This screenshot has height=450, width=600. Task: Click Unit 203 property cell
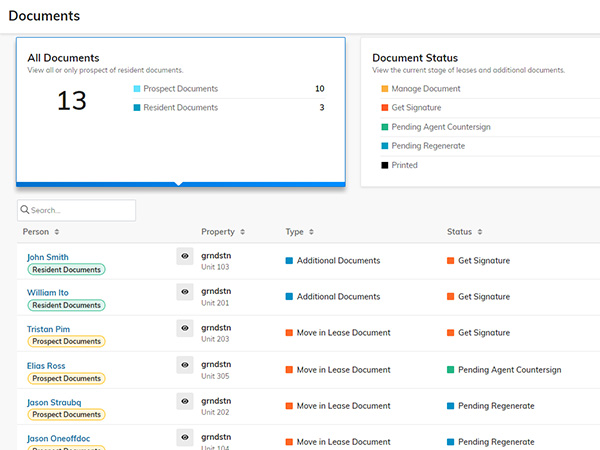[215, 339]
